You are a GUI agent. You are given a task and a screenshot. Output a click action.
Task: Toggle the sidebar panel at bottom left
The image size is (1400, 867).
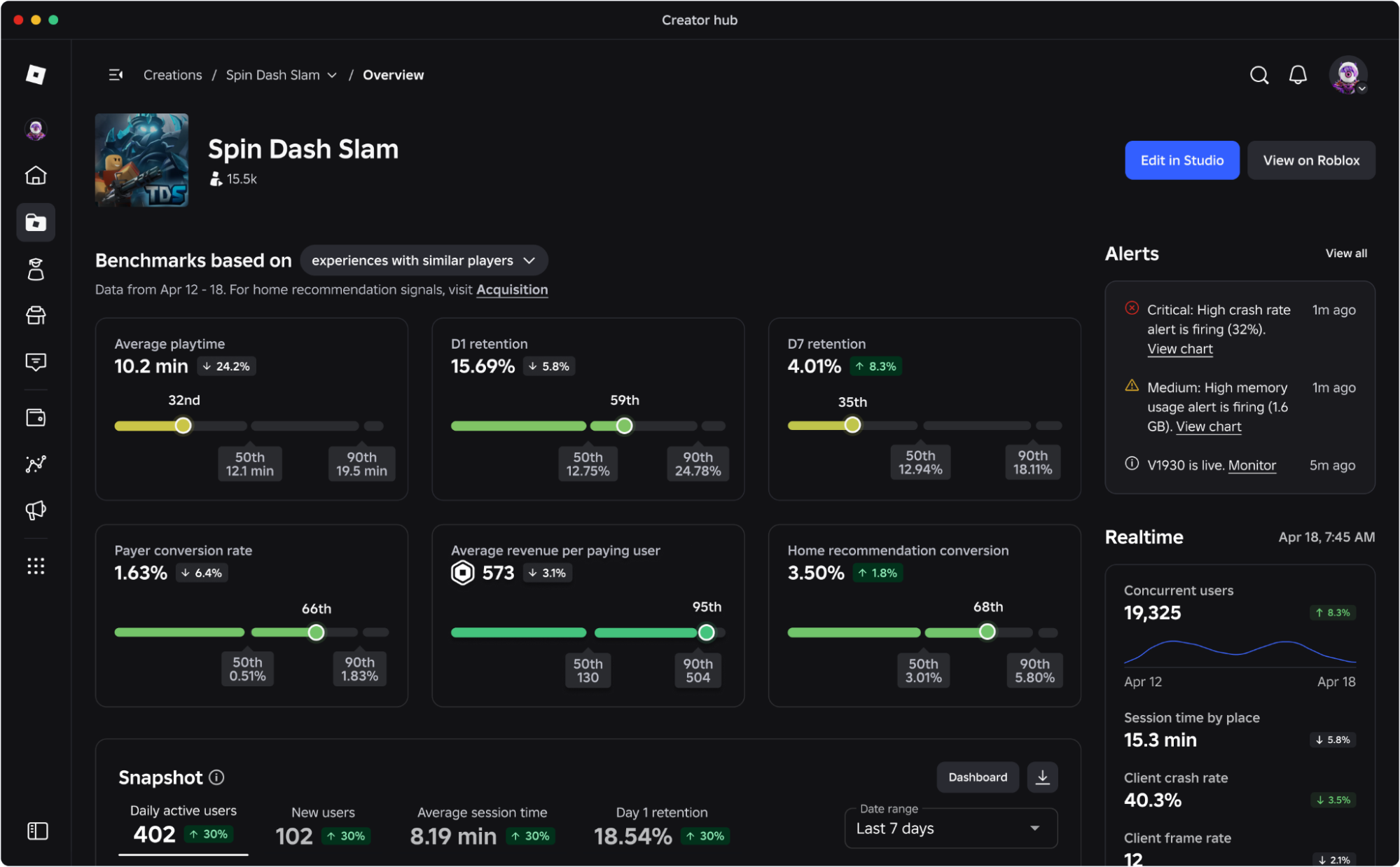(37, 831)
